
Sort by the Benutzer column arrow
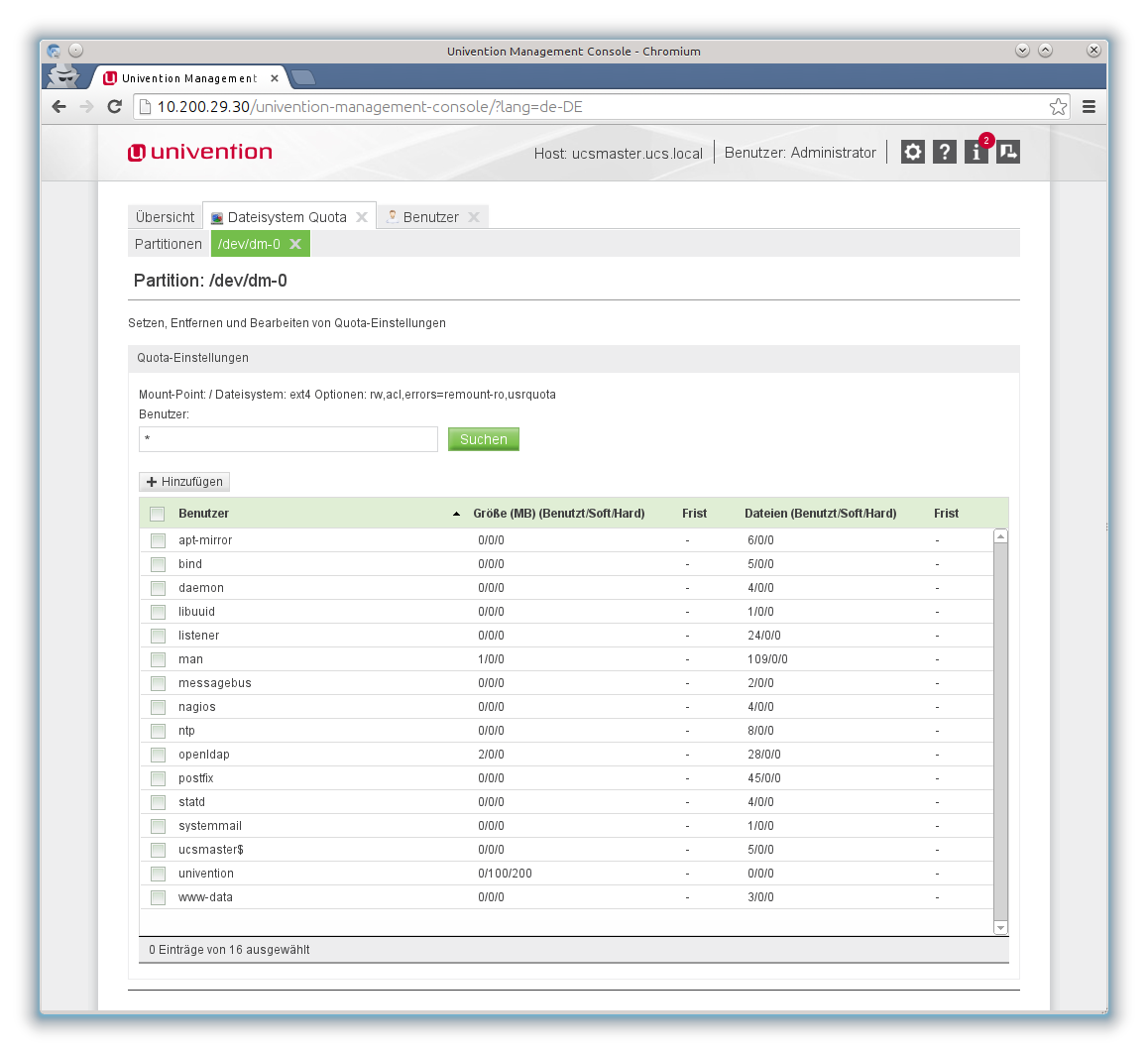pyautogui.click(x=456, y=514)
